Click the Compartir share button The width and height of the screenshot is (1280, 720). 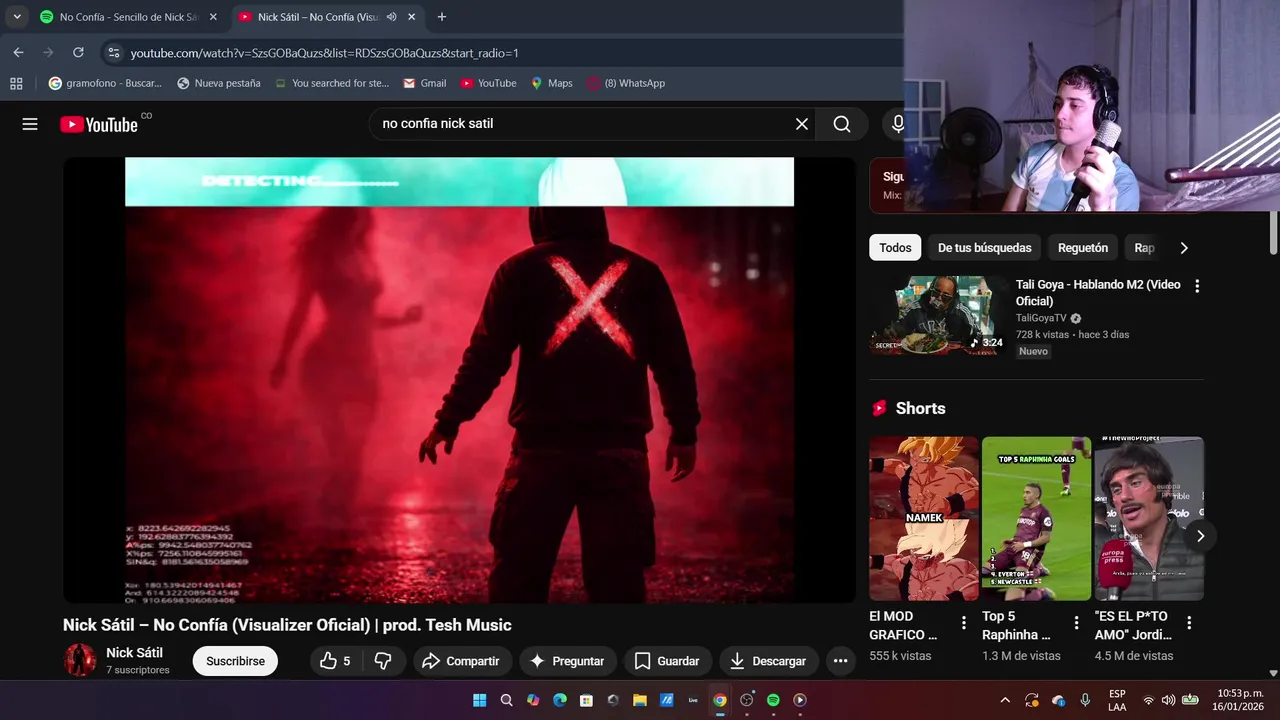(x=460, y=661)
